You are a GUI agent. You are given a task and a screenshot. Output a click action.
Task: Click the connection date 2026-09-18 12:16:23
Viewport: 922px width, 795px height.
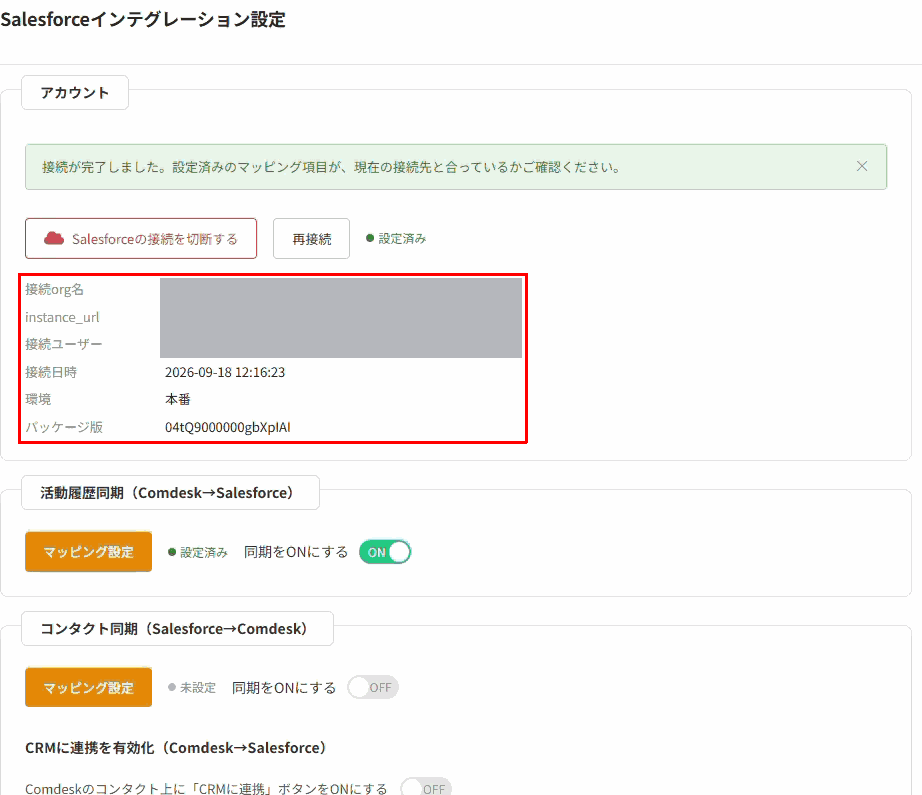(x=225, y=372)
